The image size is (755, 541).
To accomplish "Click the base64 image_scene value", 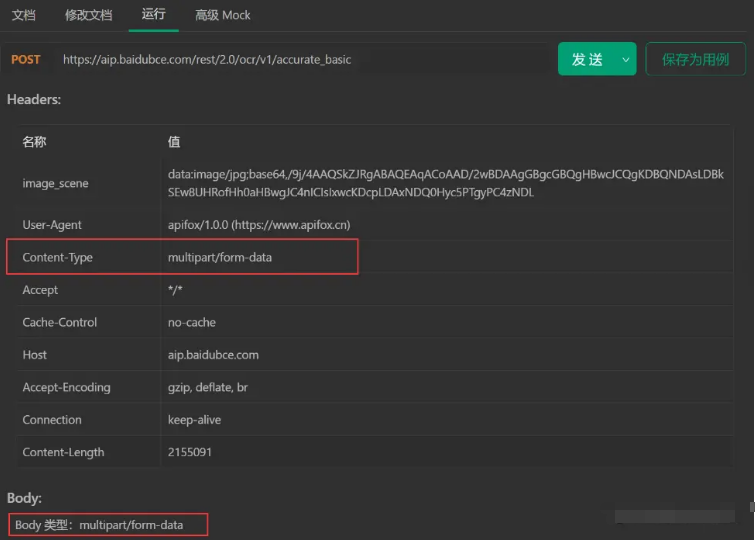I will [445, 183].
